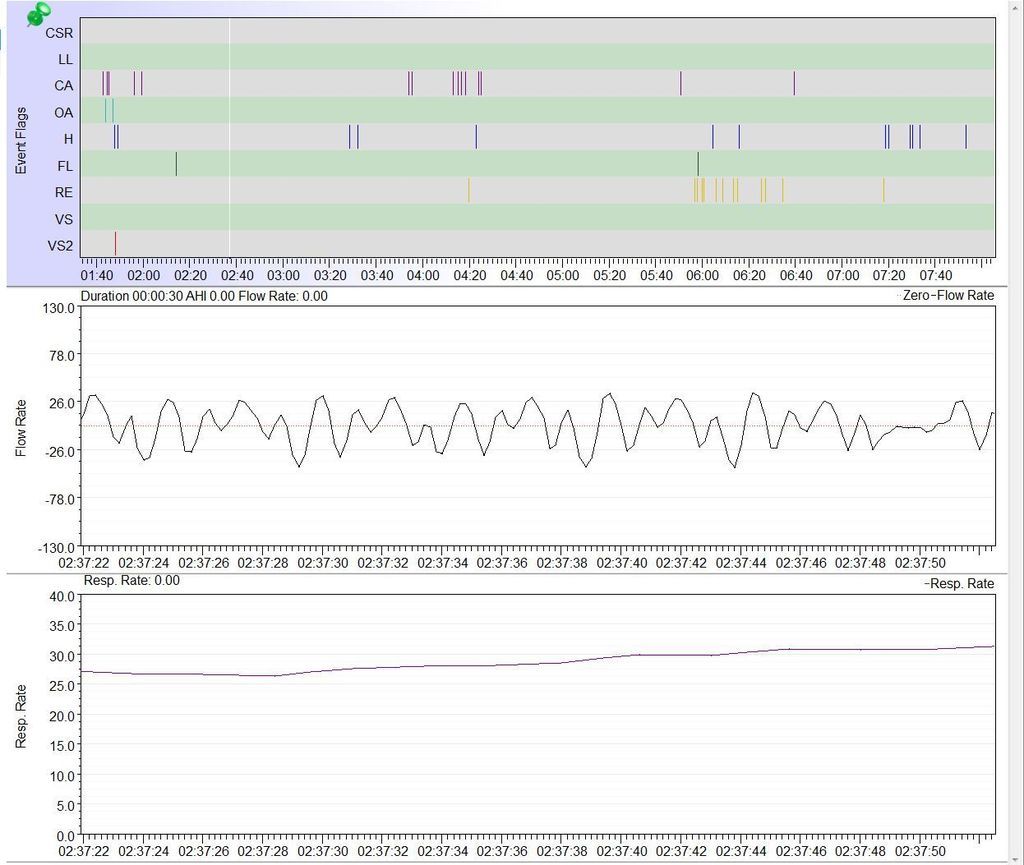Viewport: 1024px width, 865px height.
Task: Click the Resp. Rate vertical axis title
Action: [21, 716]
